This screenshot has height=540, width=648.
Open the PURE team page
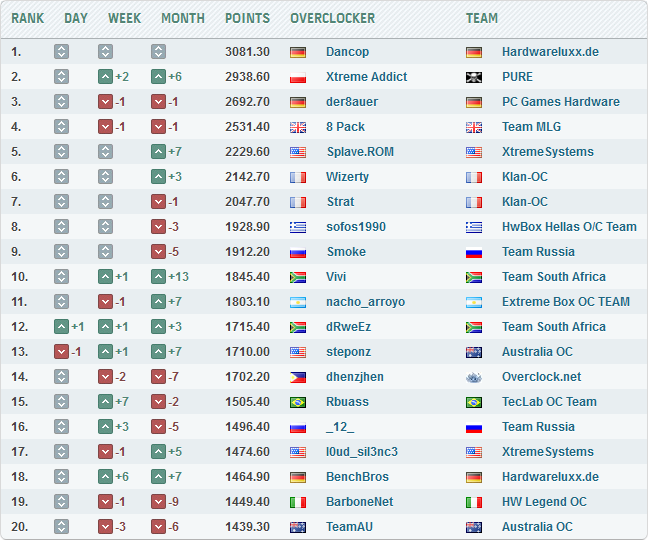point(517,77)
